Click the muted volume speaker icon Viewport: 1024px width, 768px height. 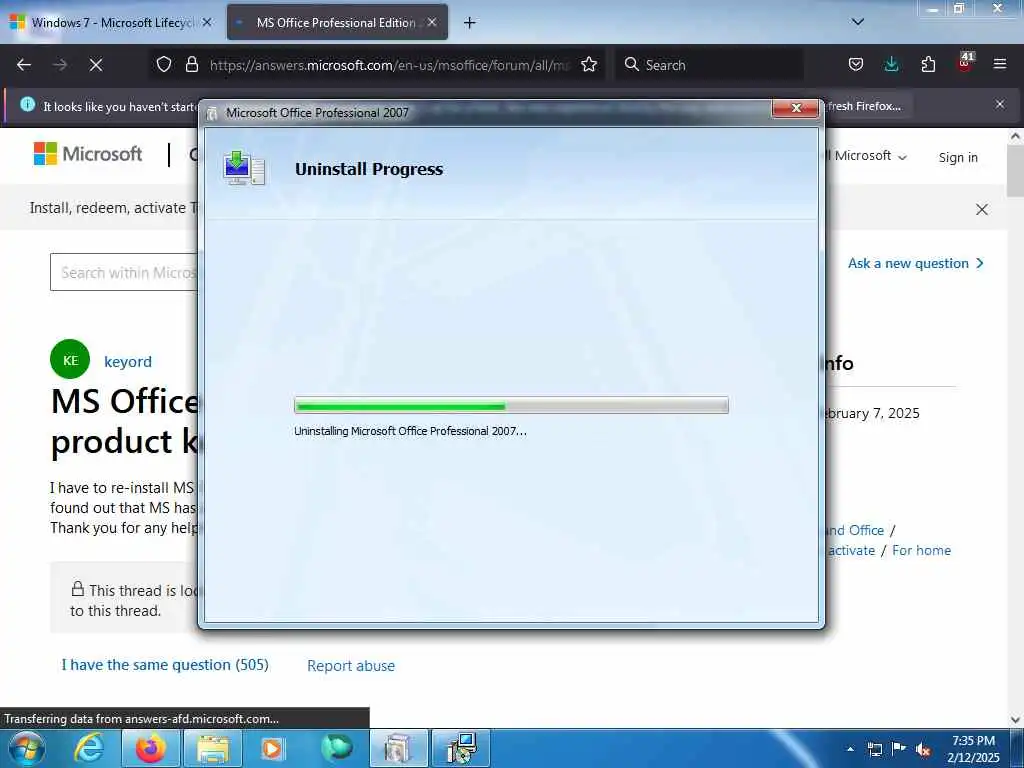(923, 750)
